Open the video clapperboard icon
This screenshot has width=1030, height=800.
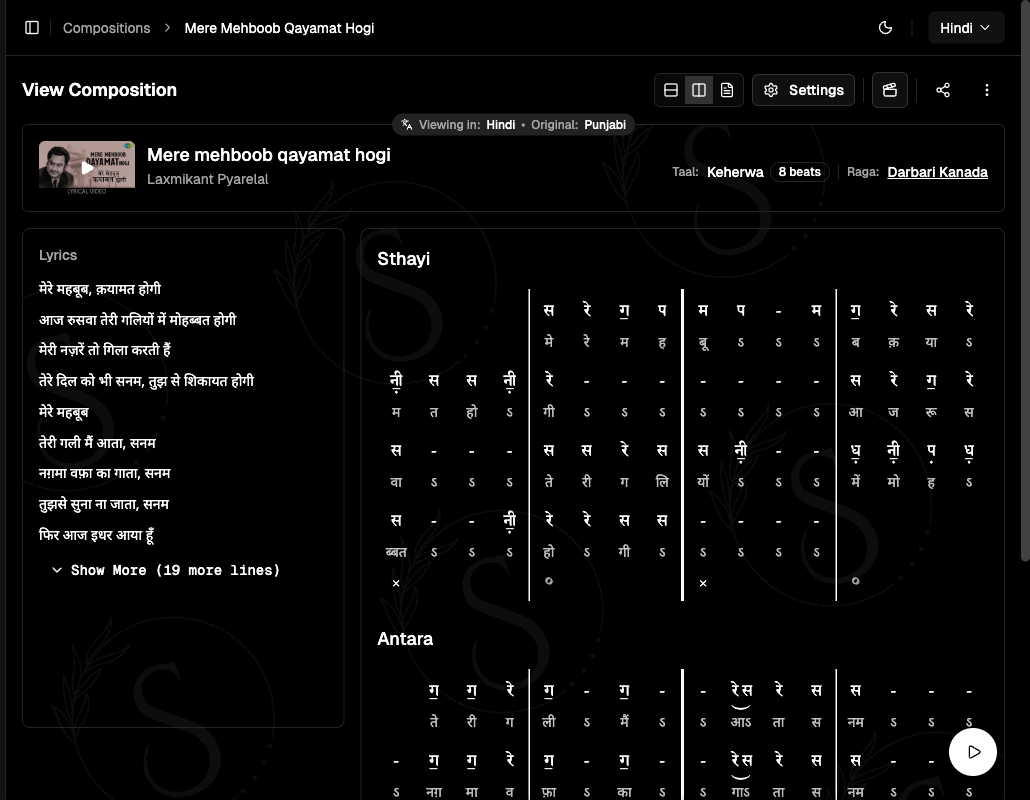click(x=889, y=89)
